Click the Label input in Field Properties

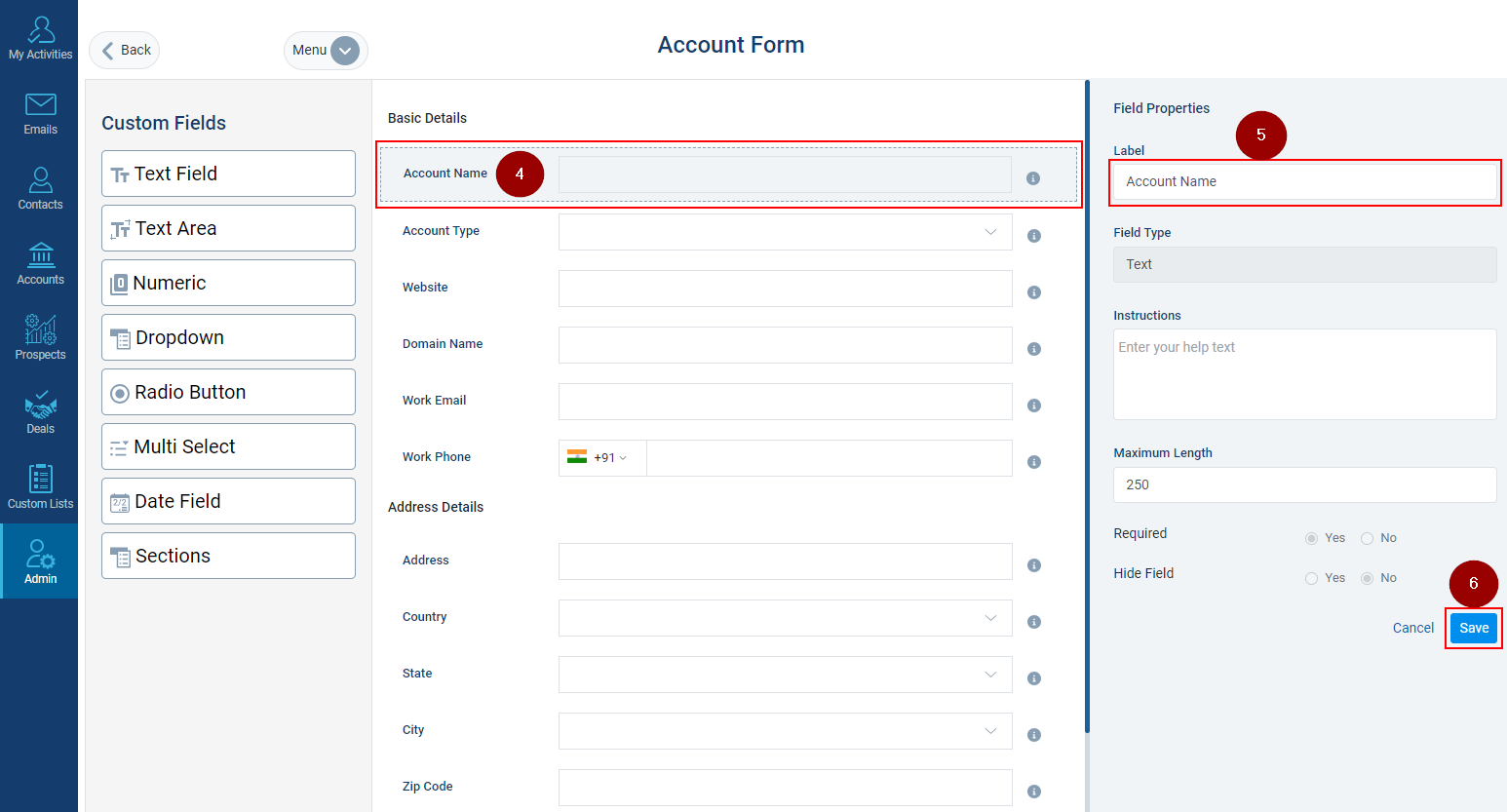tap(1304, 182)
